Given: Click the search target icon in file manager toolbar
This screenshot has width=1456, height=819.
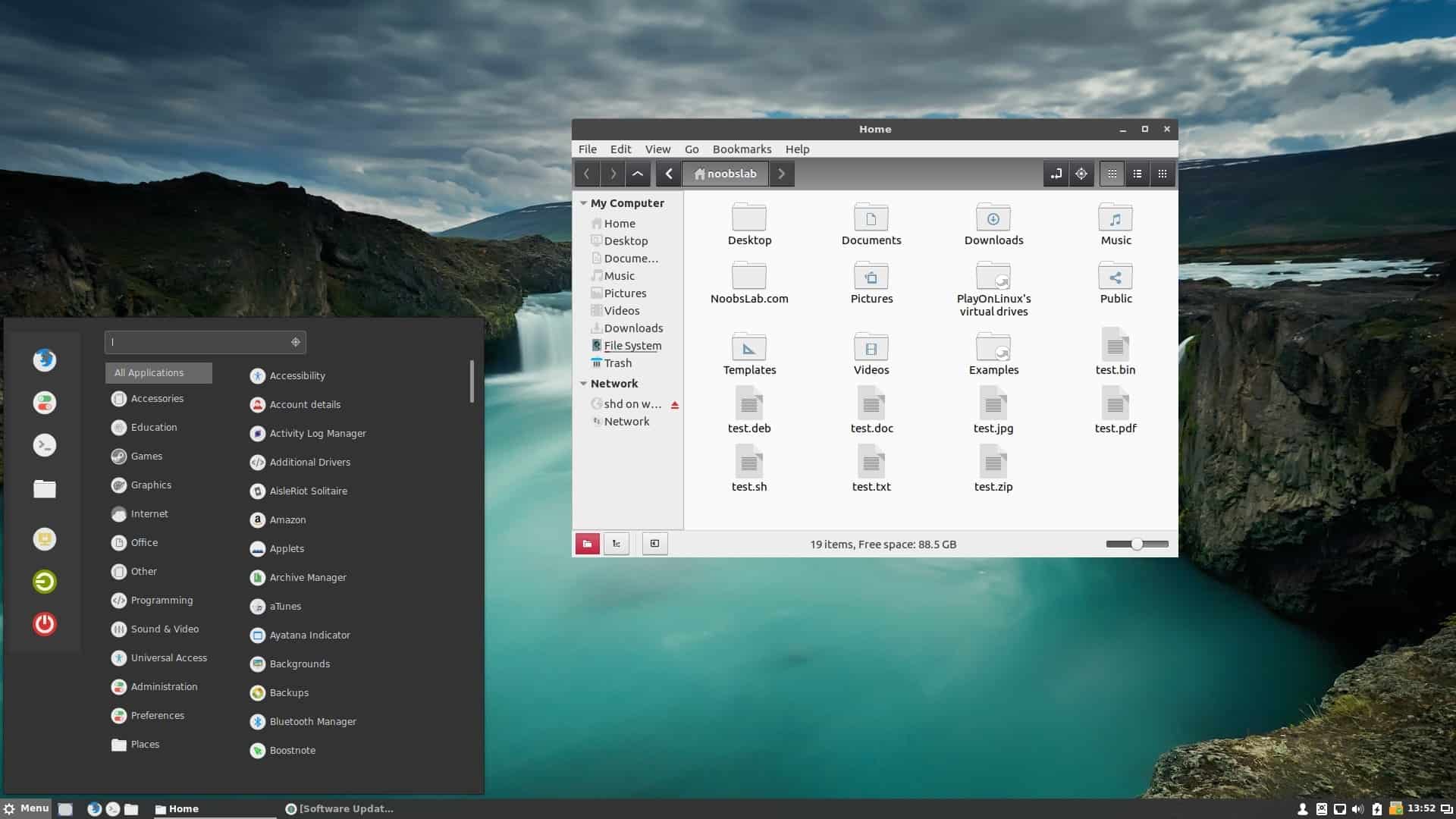Looking at the screenshot, I should [x=1081, y=174].
